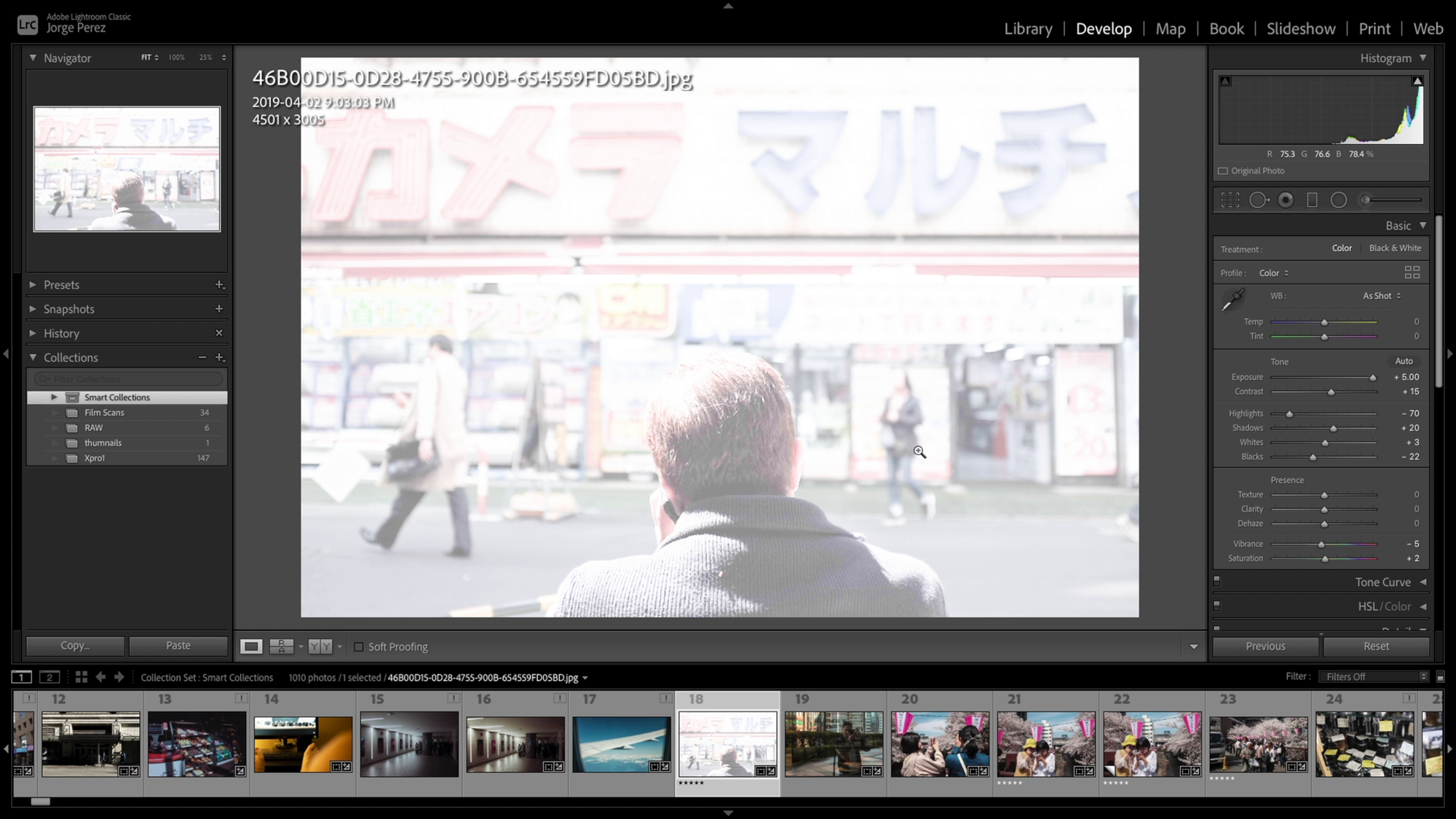Open the Profile Color dropdown
Screen dimensions: 1456x819
pos(1274,273)
